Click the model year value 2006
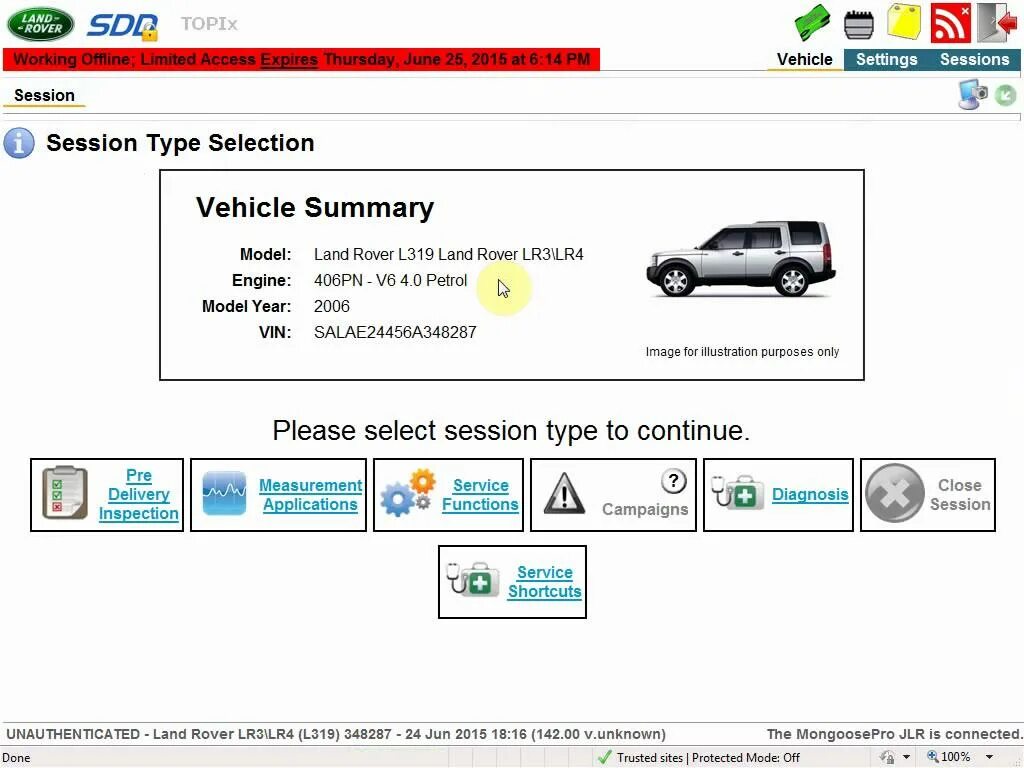This screenshot has height=768, width=1024. coord(332,306)
